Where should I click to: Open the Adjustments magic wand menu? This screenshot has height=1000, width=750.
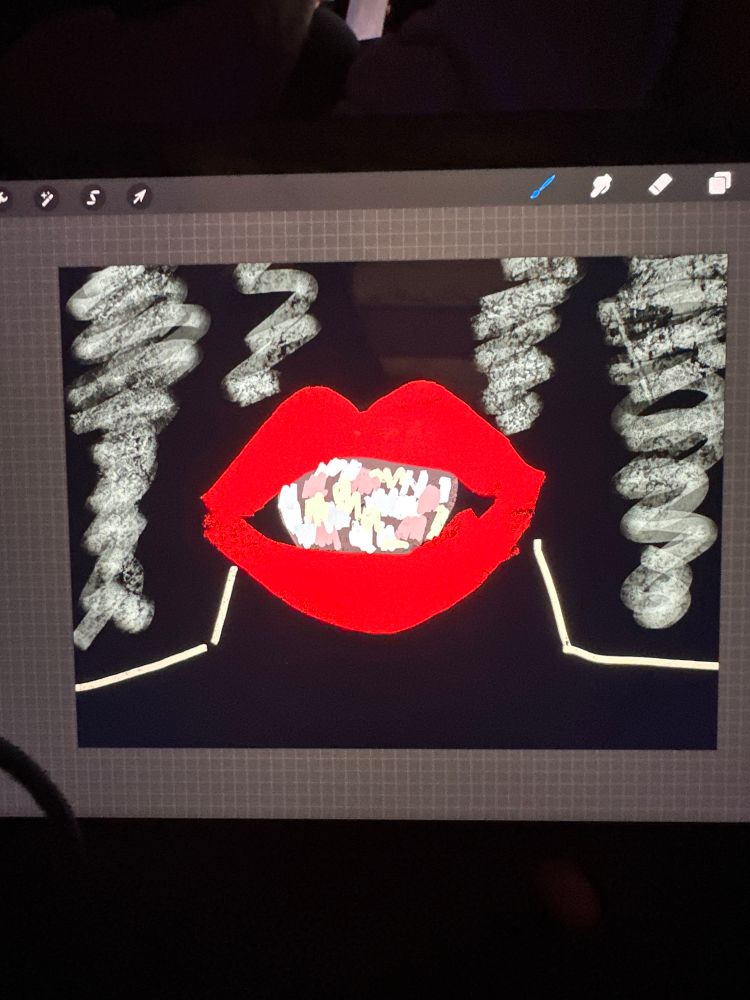tap(46, 198)
